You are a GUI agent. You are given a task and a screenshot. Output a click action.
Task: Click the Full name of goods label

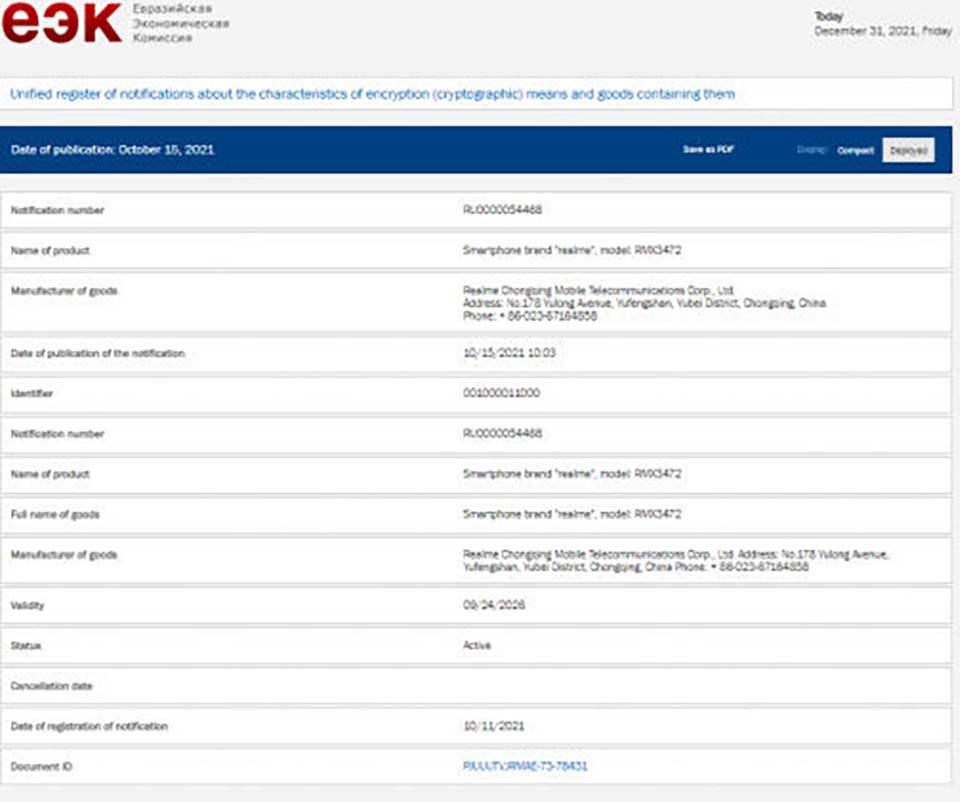pyautogui.click(x=55, y=514)
